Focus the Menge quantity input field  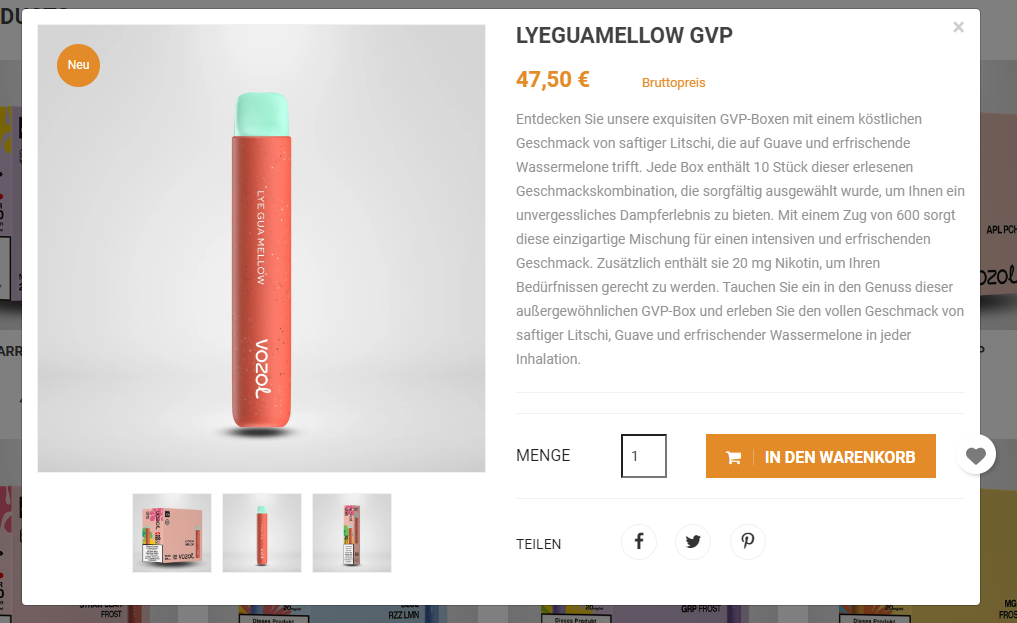click(643, 456)
